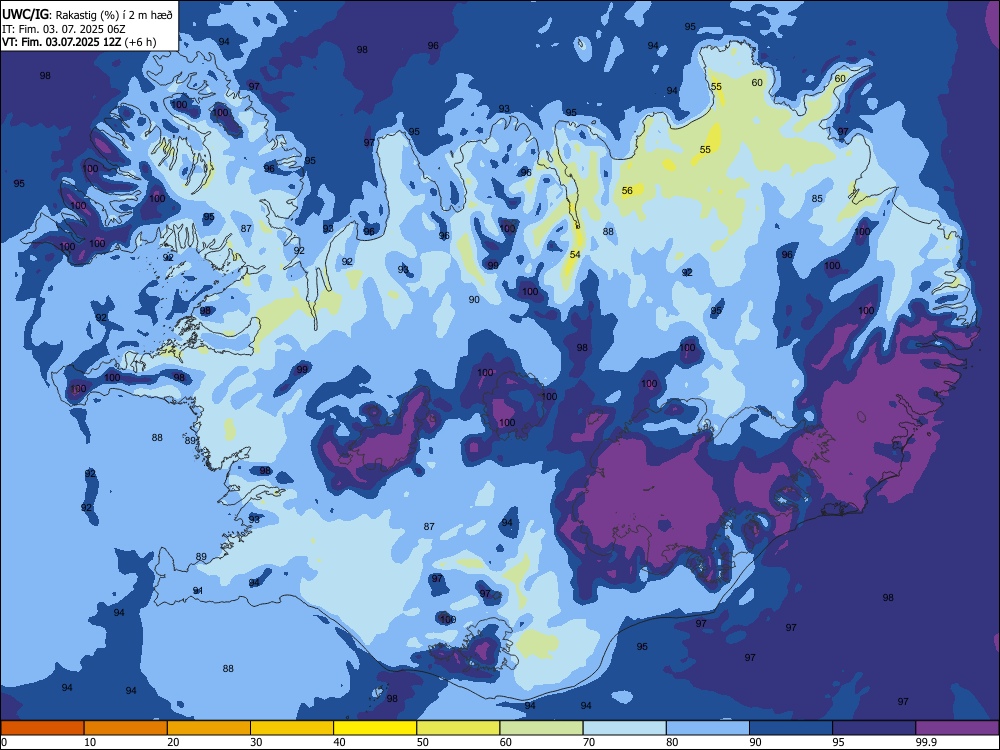
Task: Click the orange 10–20 legend swatch
Action: (x=126, y=728)
